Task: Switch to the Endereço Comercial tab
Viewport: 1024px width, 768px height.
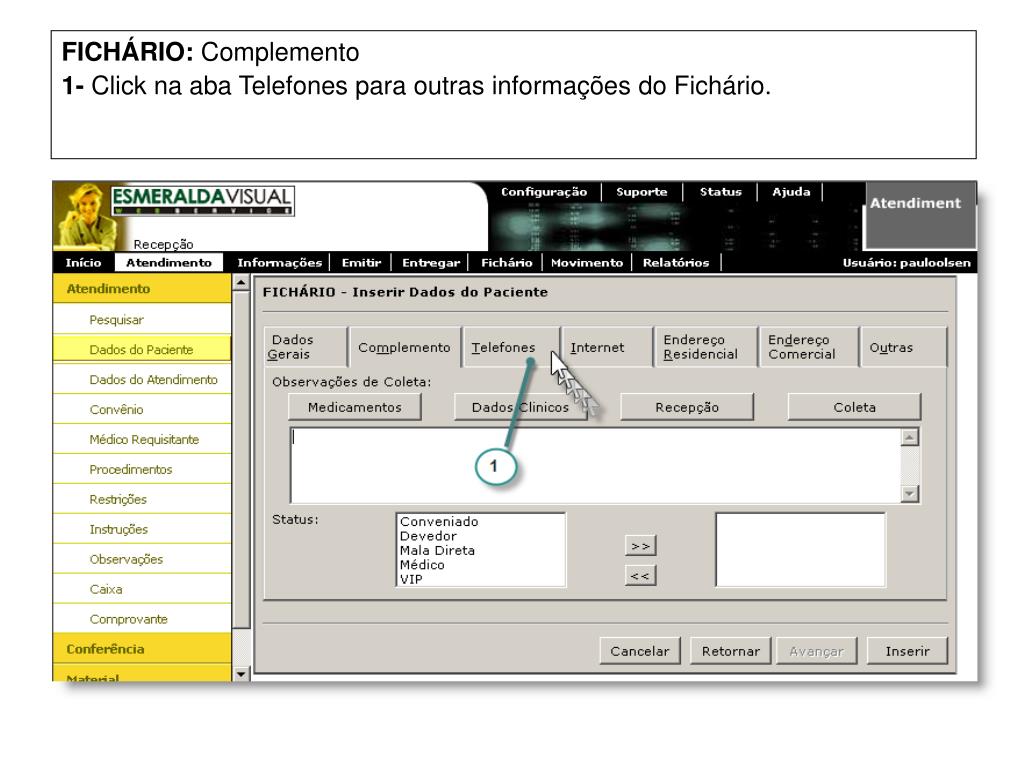Action: coord(808,347)
